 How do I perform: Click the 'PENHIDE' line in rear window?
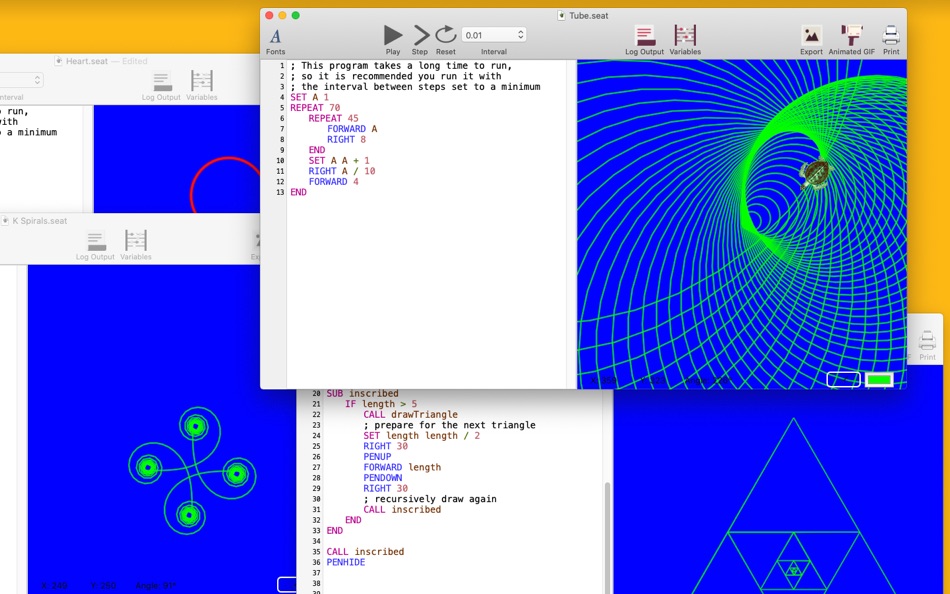pyautogui.click(x=346, y=562)
